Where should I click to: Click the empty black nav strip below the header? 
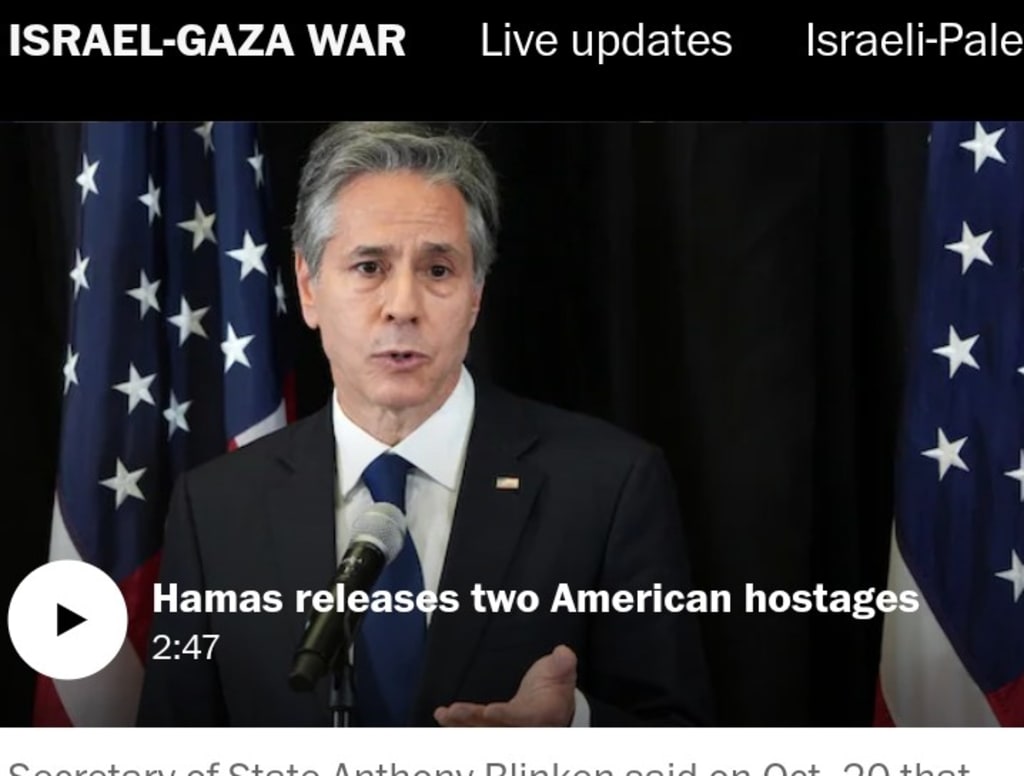click(x=512, y=98)
